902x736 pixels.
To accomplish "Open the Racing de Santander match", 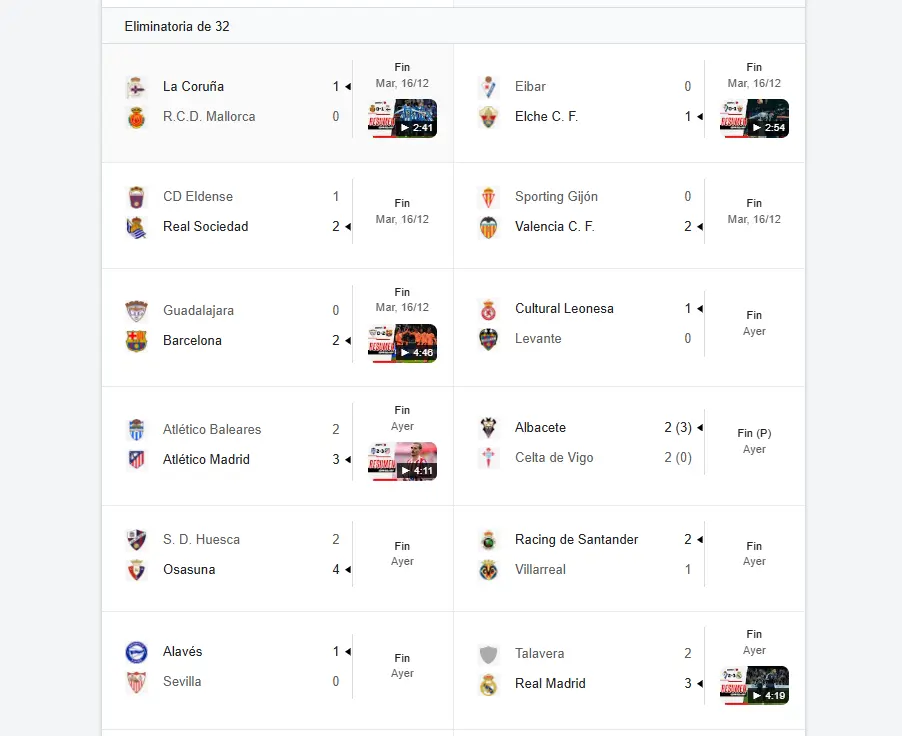I will point(576,540).
